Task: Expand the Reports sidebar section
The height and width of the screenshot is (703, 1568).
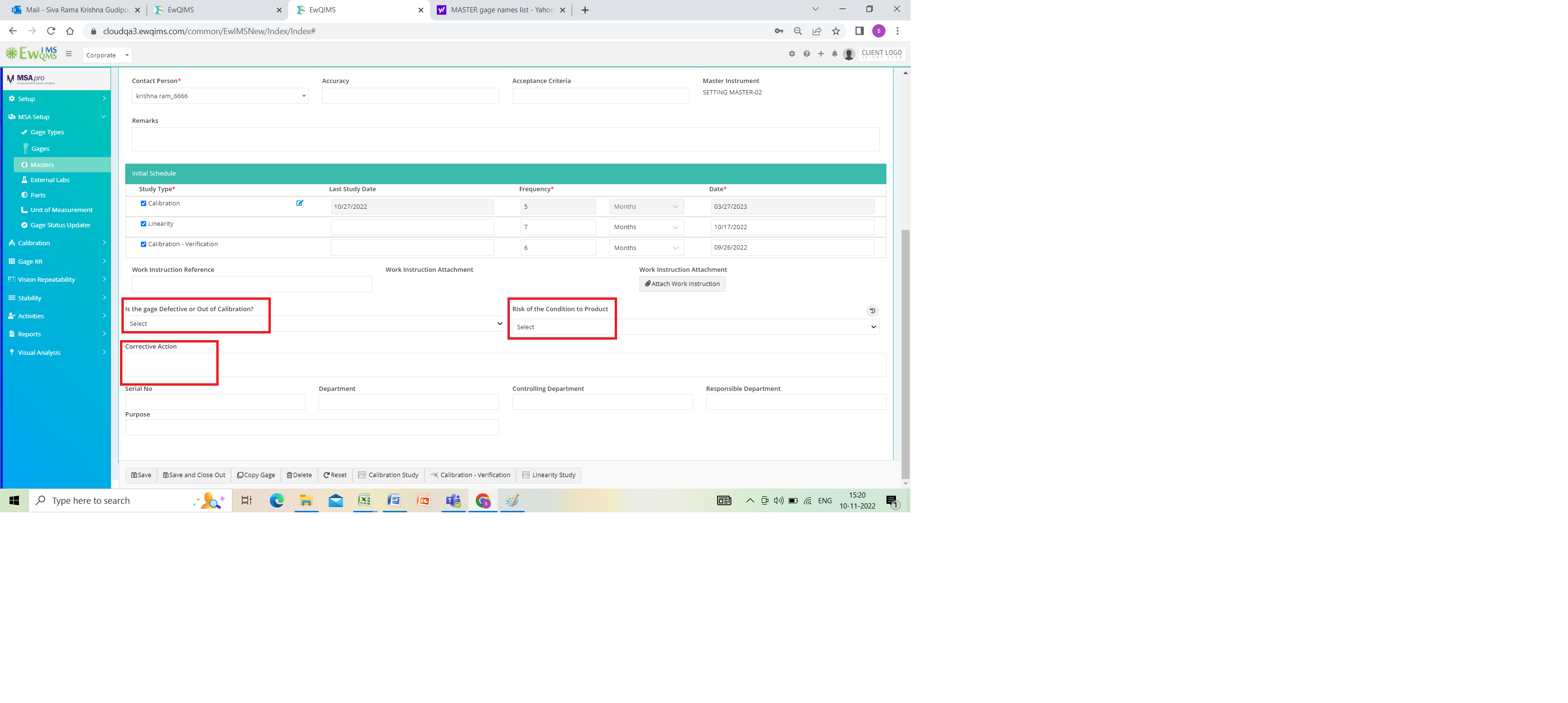Action: (x=56, y=334)
